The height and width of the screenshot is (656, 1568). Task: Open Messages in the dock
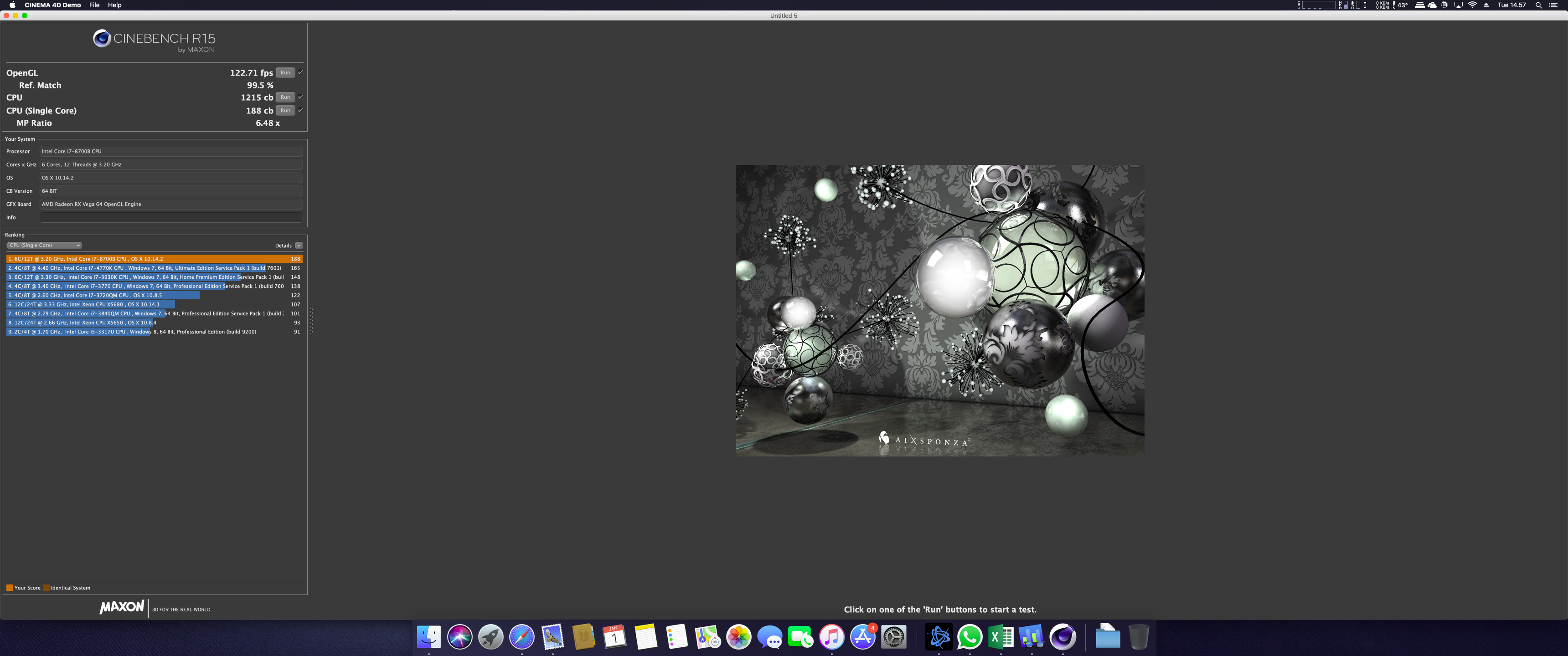tap(770, 637)
